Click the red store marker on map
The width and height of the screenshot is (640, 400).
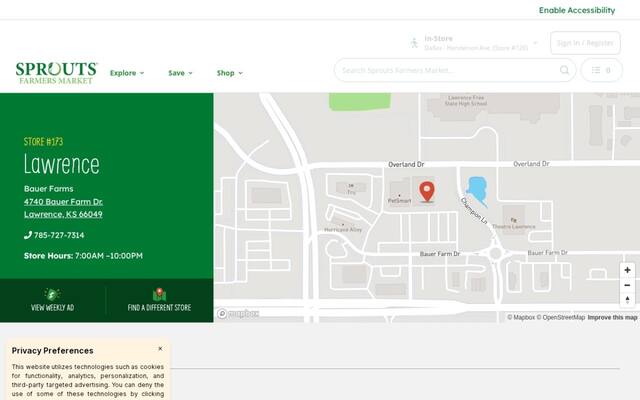(427, 192)
